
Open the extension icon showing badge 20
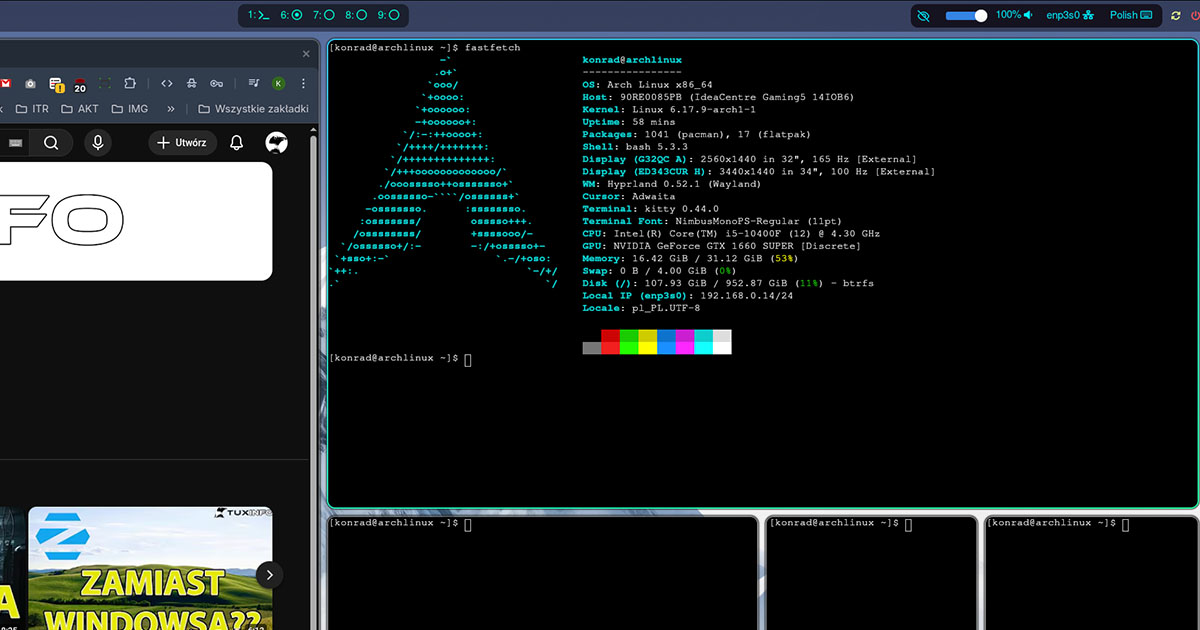(80, 84)
